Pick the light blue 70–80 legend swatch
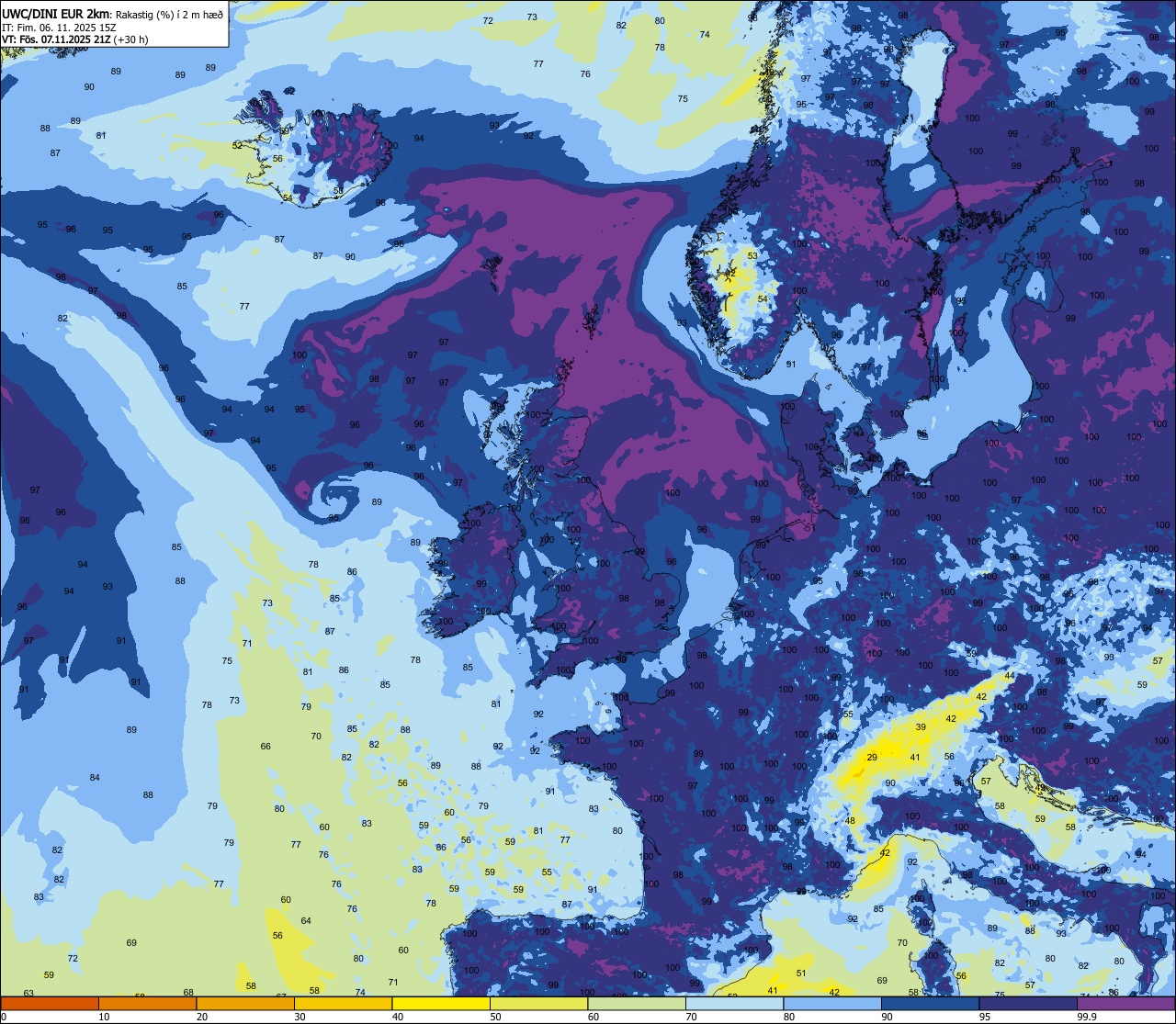1176x1024 pixels. [x=734, y=1003]
